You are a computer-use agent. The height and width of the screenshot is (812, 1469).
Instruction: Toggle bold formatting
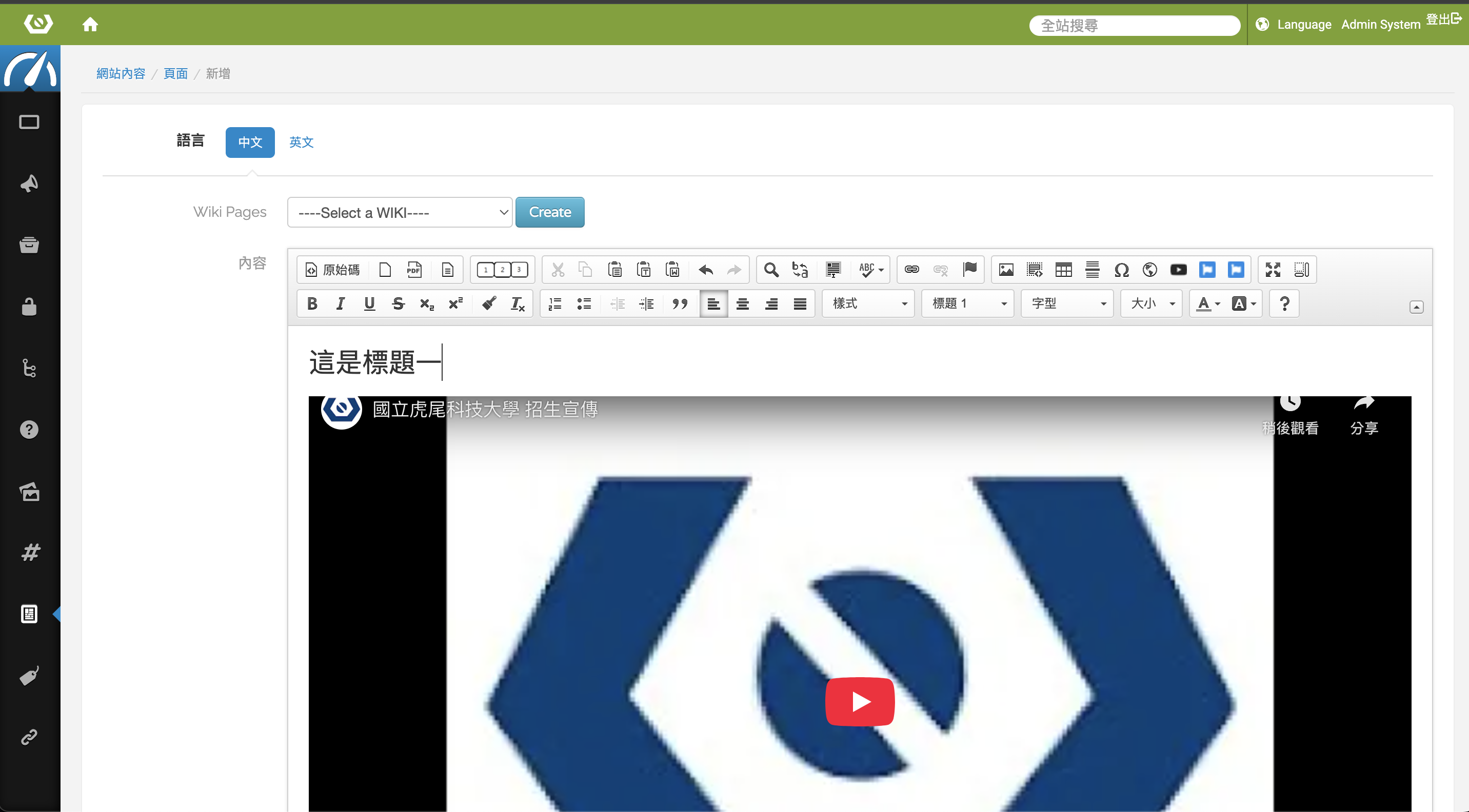312,303
